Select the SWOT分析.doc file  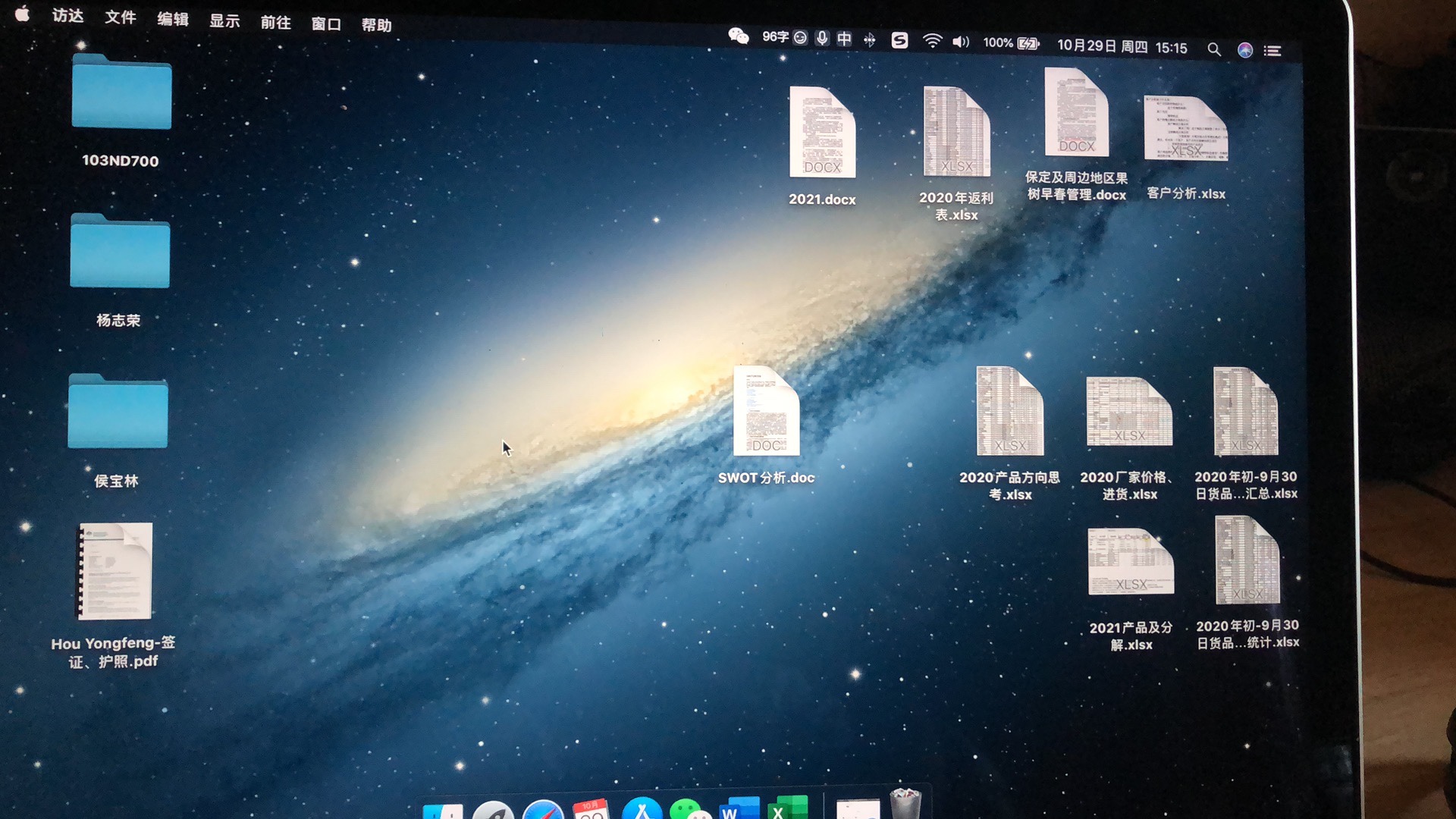click(x=766, y=412)
